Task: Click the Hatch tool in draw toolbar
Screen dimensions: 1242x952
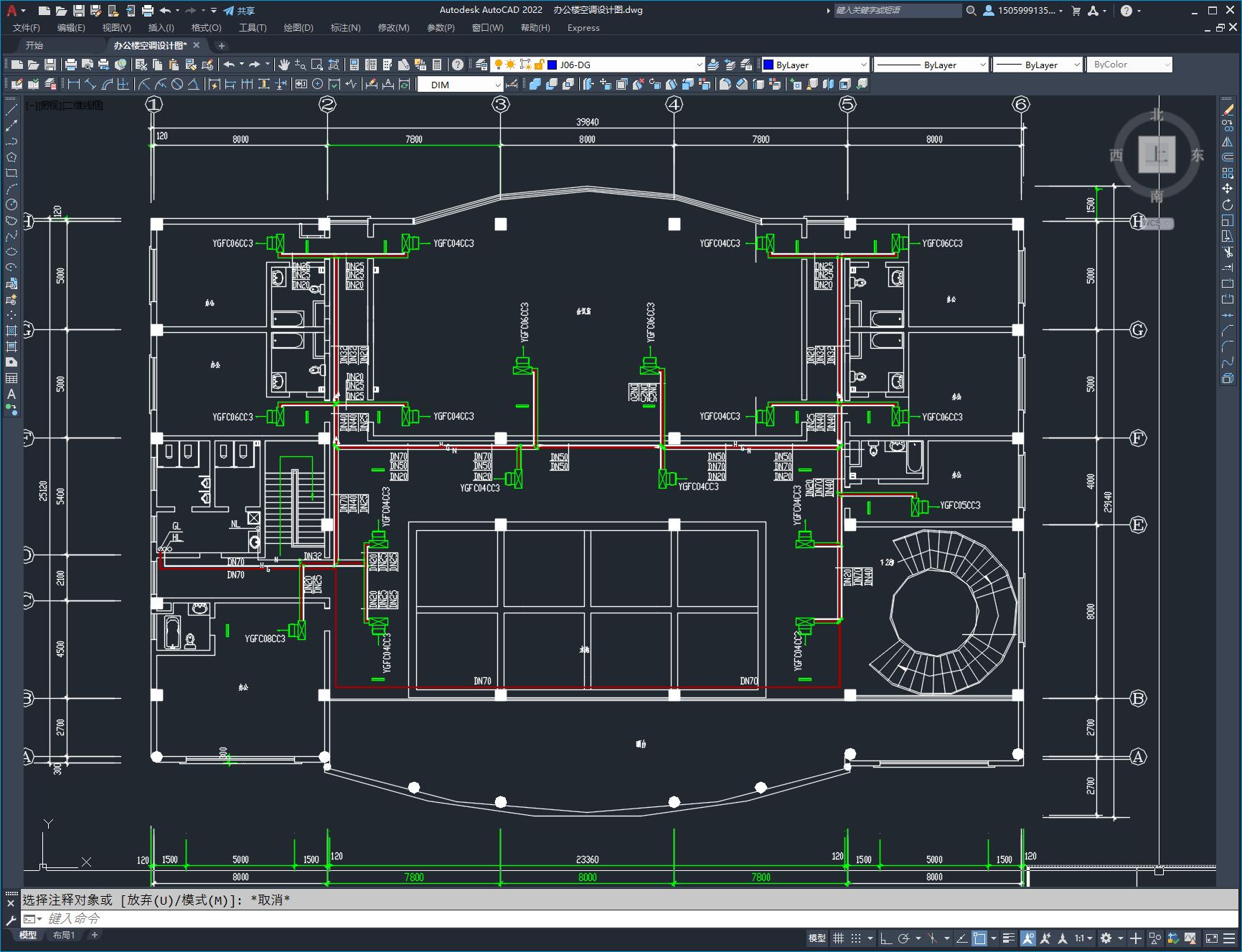Action: (x=11, y=331)
